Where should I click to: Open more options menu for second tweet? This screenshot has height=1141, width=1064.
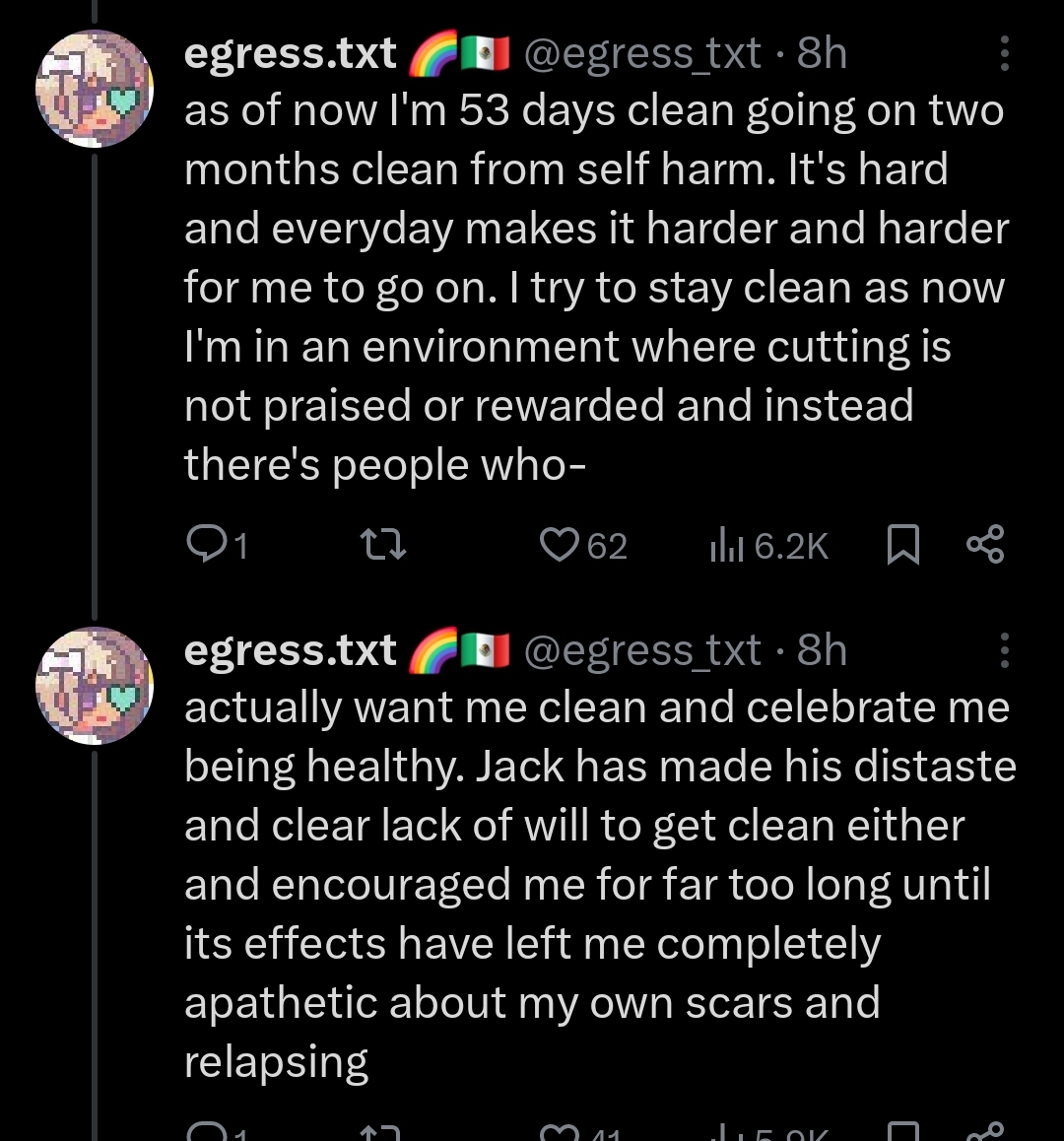click(1004, 649)
